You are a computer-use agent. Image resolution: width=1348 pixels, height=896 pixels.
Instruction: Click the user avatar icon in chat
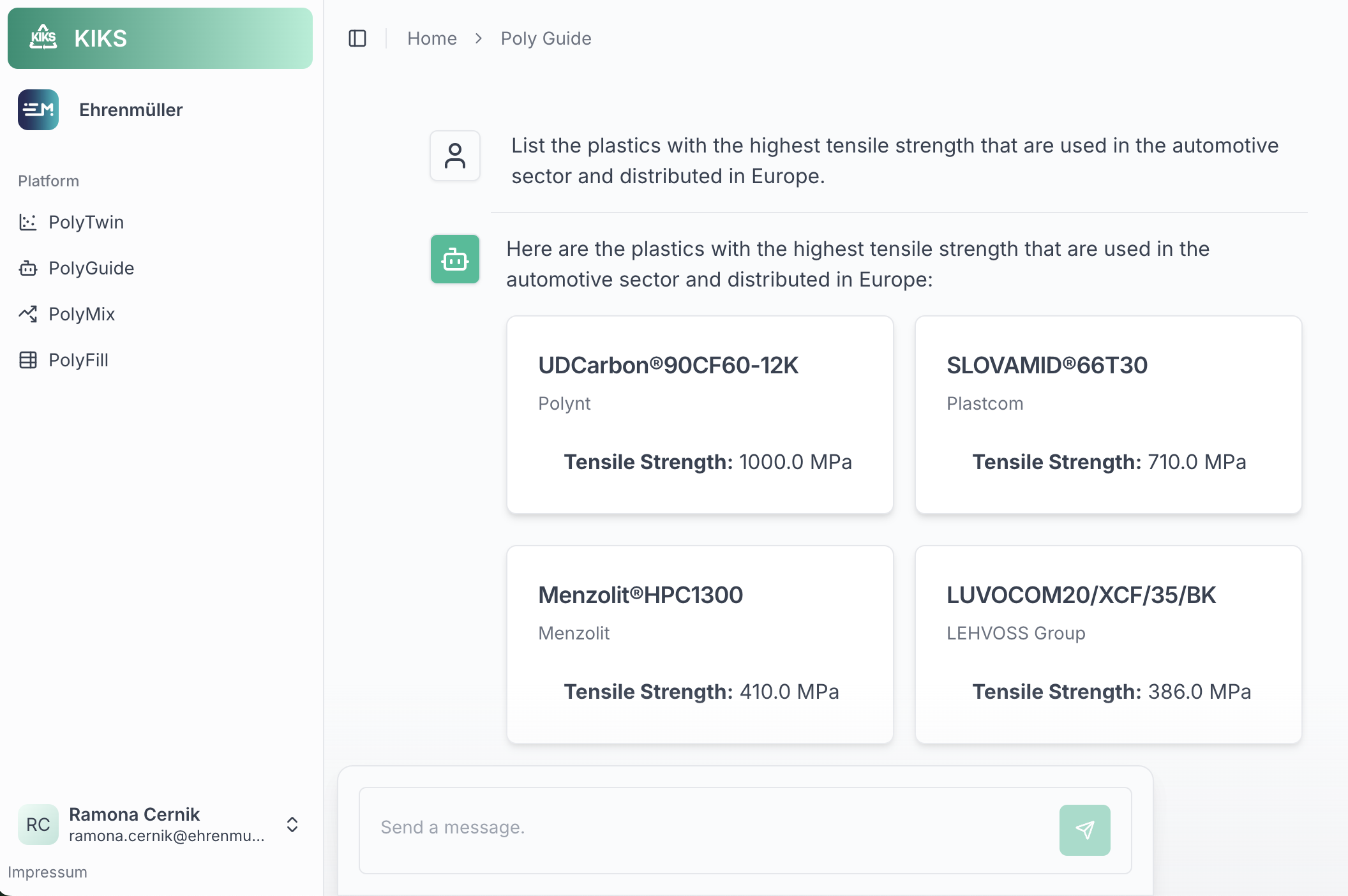454,156
